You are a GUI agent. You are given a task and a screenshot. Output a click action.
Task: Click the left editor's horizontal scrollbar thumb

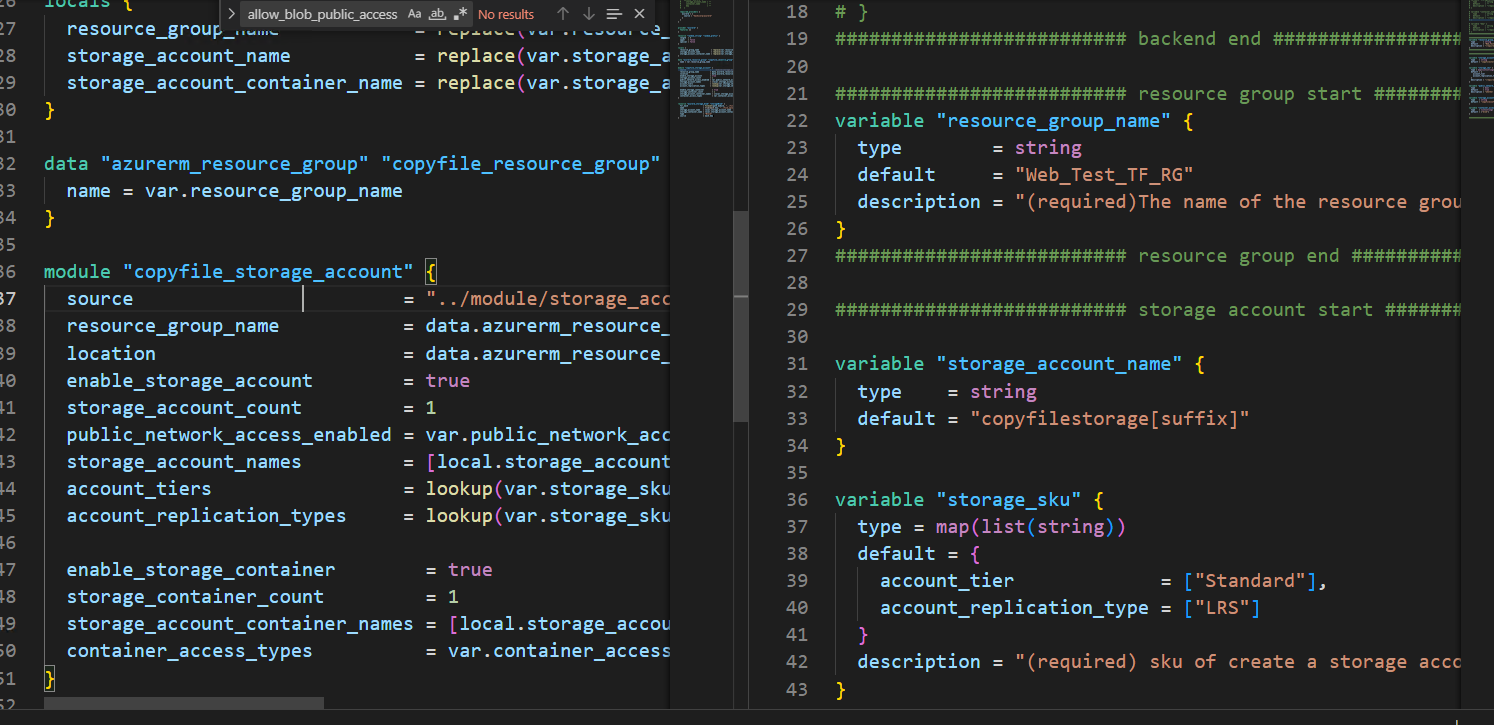click(x=184, y=704)
